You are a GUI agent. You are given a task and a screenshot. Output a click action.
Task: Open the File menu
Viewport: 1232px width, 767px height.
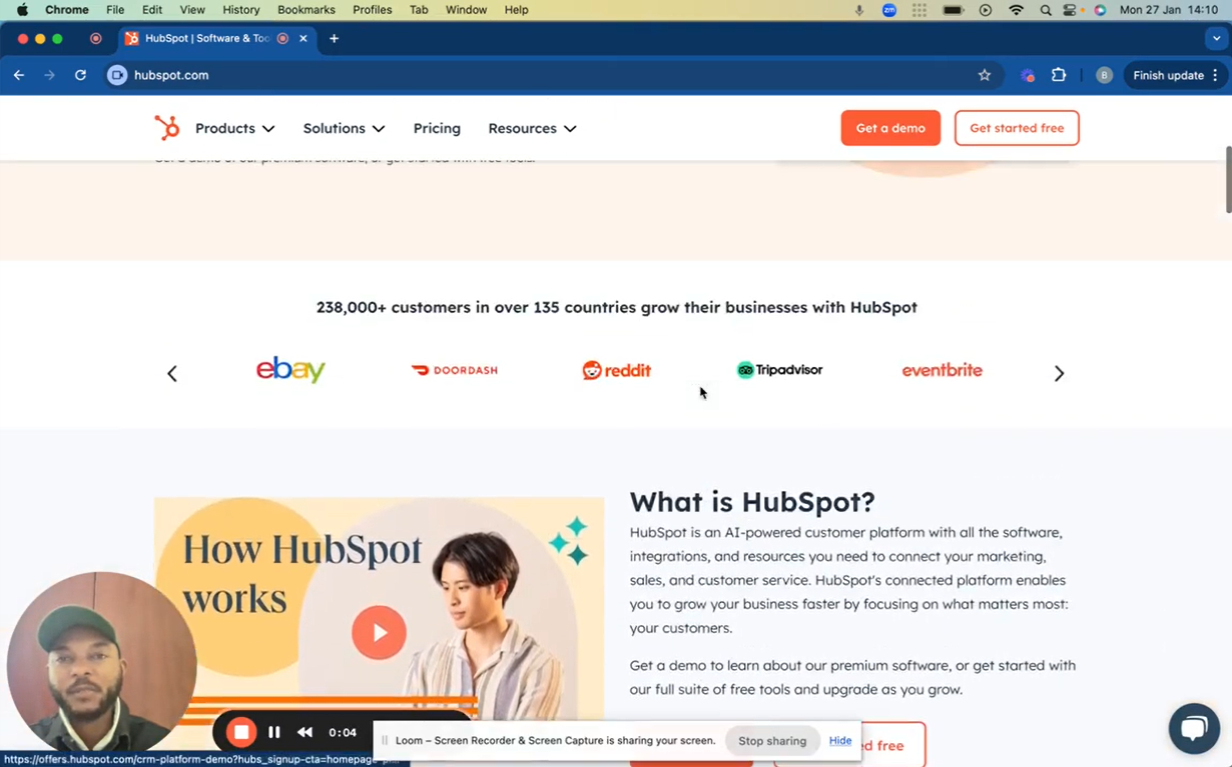pos(115,10)
